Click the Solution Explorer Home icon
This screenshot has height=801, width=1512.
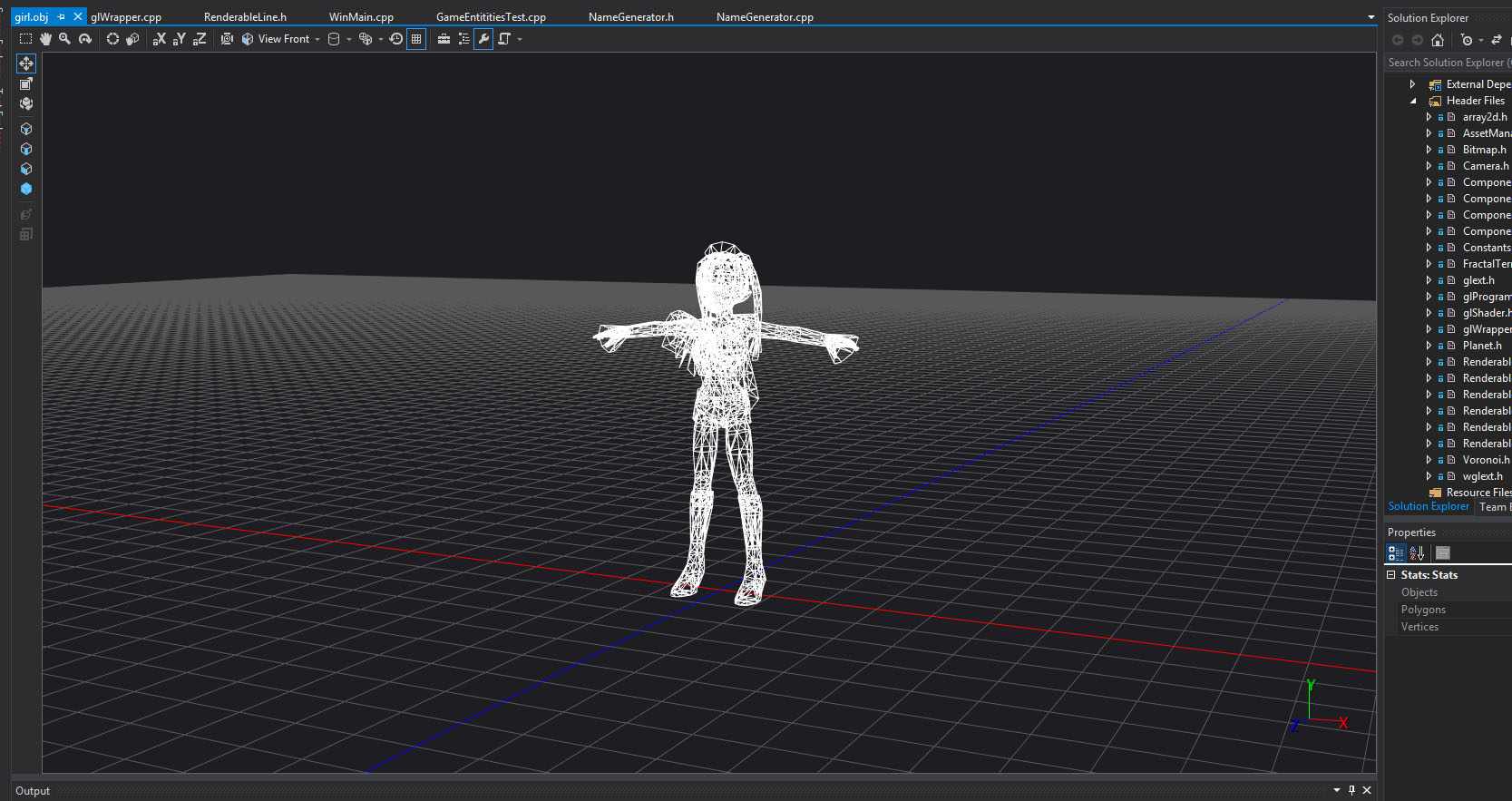point(1438,40)
